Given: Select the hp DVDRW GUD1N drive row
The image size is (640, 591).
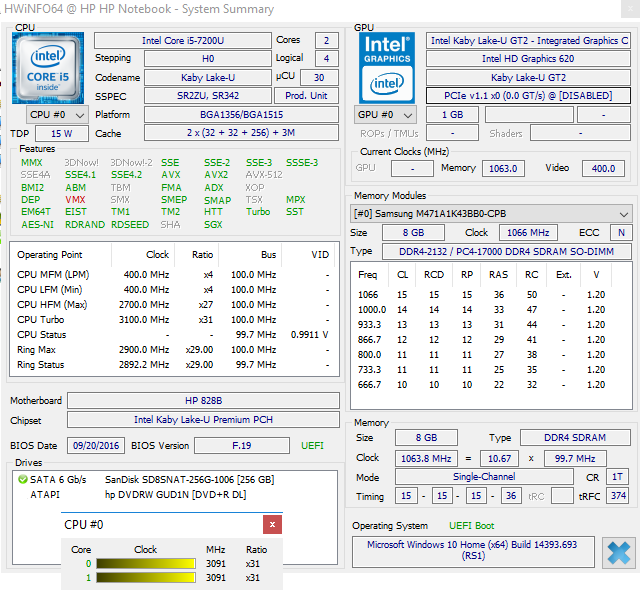Looking at the screenshot, I should pyautogui.click(x=176, y=495).
